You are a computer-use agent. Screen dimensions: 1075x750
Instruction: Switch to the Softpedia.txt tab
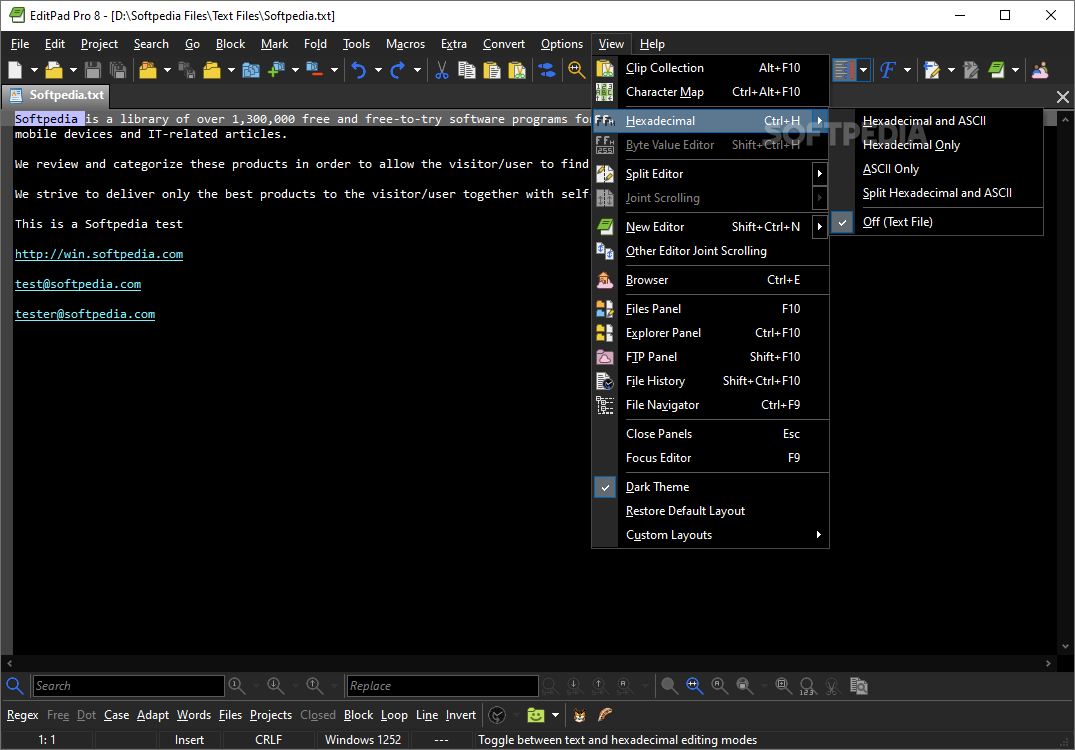click(x=57, y=95)
